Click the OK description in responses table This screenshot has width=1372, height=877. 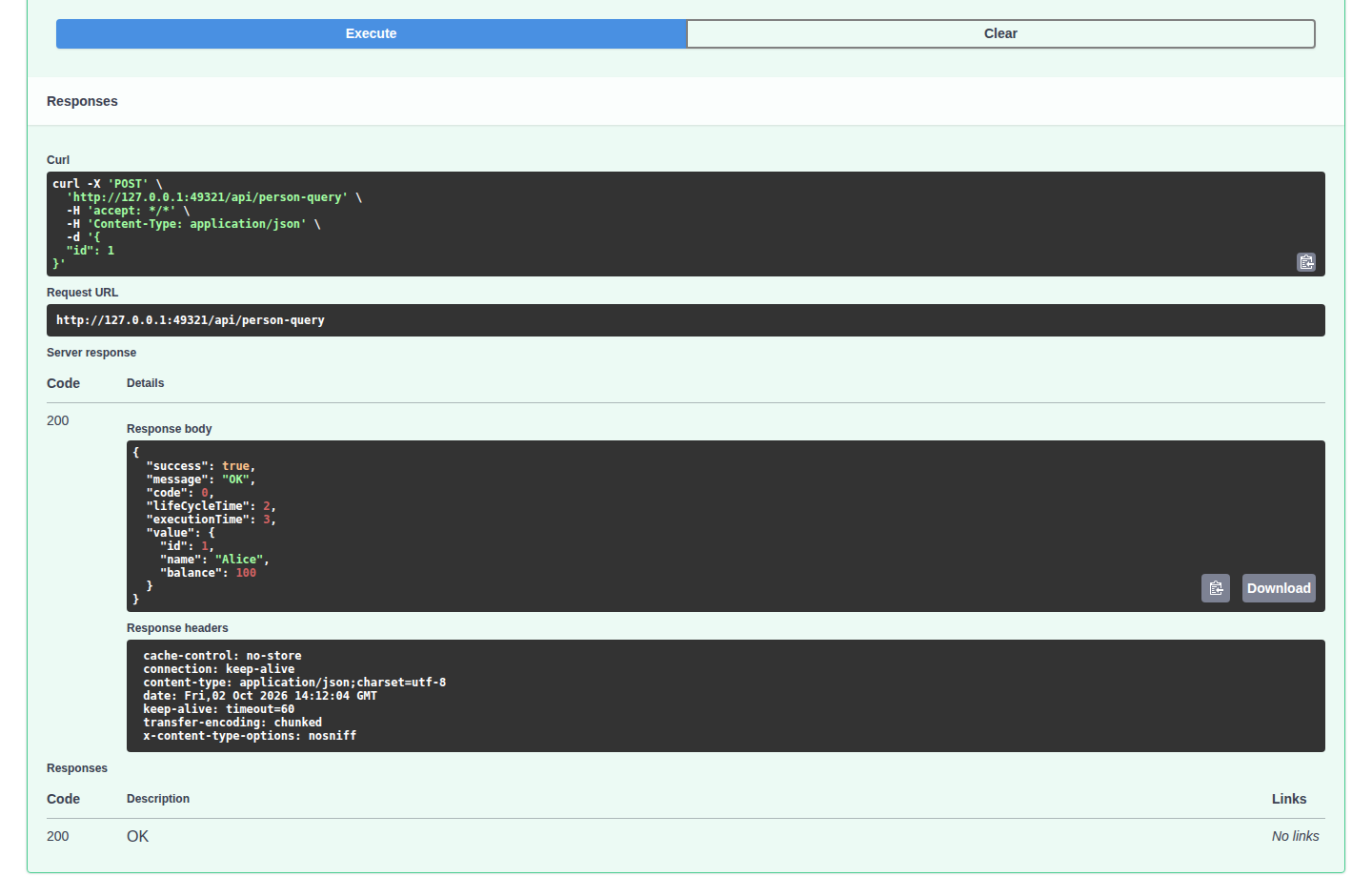click(138, 836)
